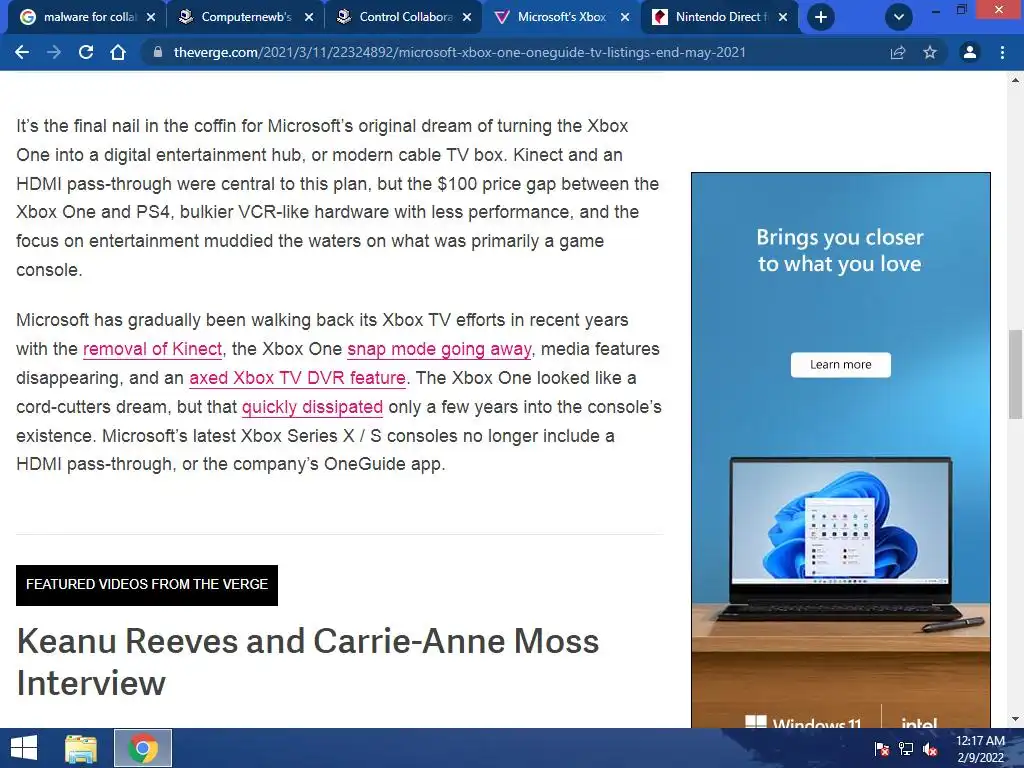The height and width of the screenshot is (768, 1024).
Task: Click the scrollbar up arrow
Action: [x=1015, y=81]
